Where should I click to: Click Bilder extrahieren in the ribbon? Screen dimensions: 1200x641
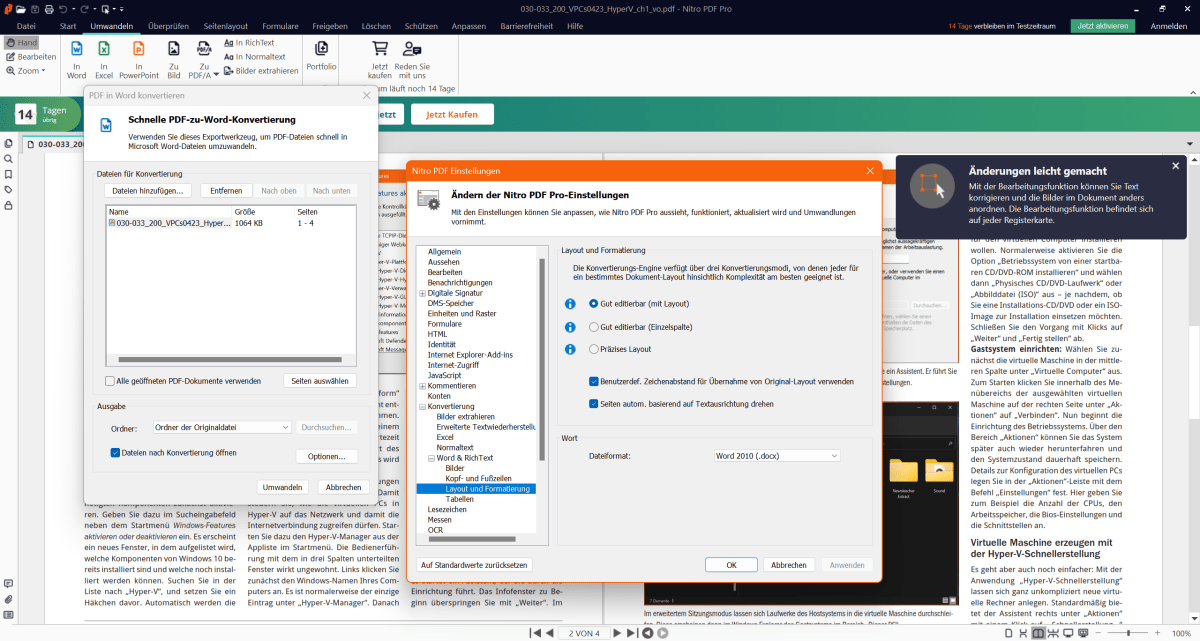260,71
